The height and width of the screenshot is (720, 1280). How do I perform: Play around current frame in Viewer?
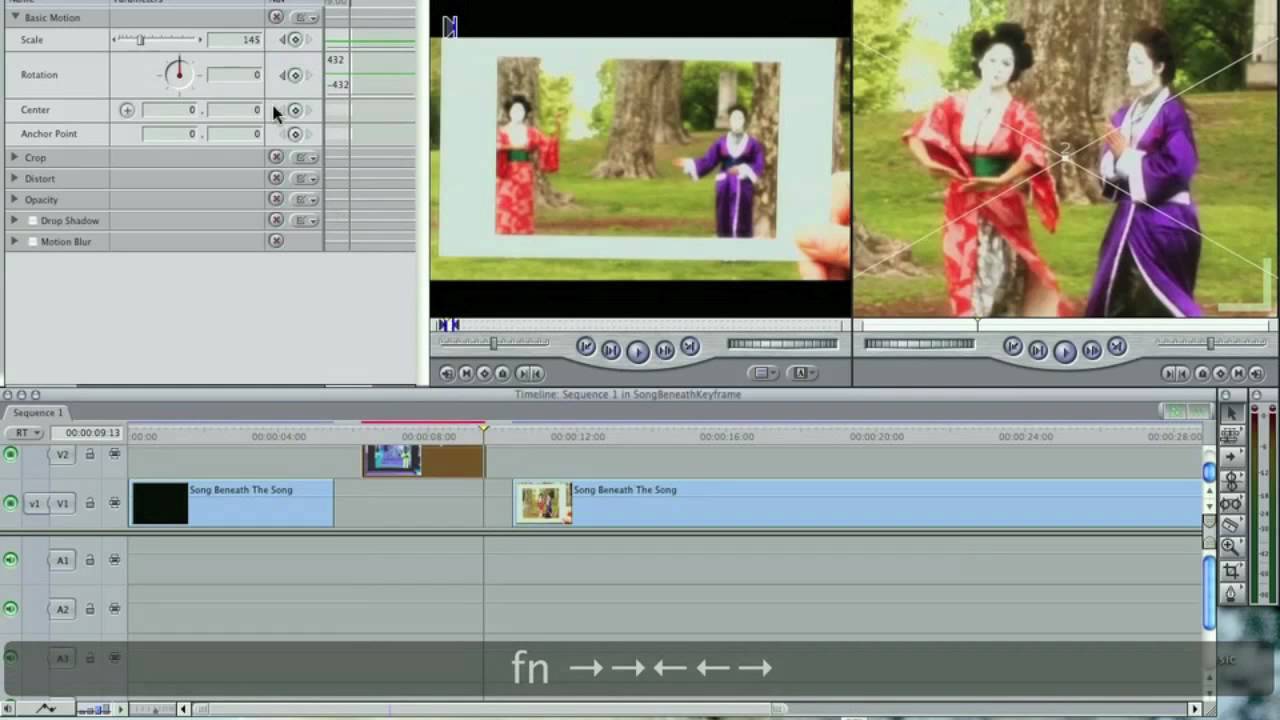click(x=664, y=350)
